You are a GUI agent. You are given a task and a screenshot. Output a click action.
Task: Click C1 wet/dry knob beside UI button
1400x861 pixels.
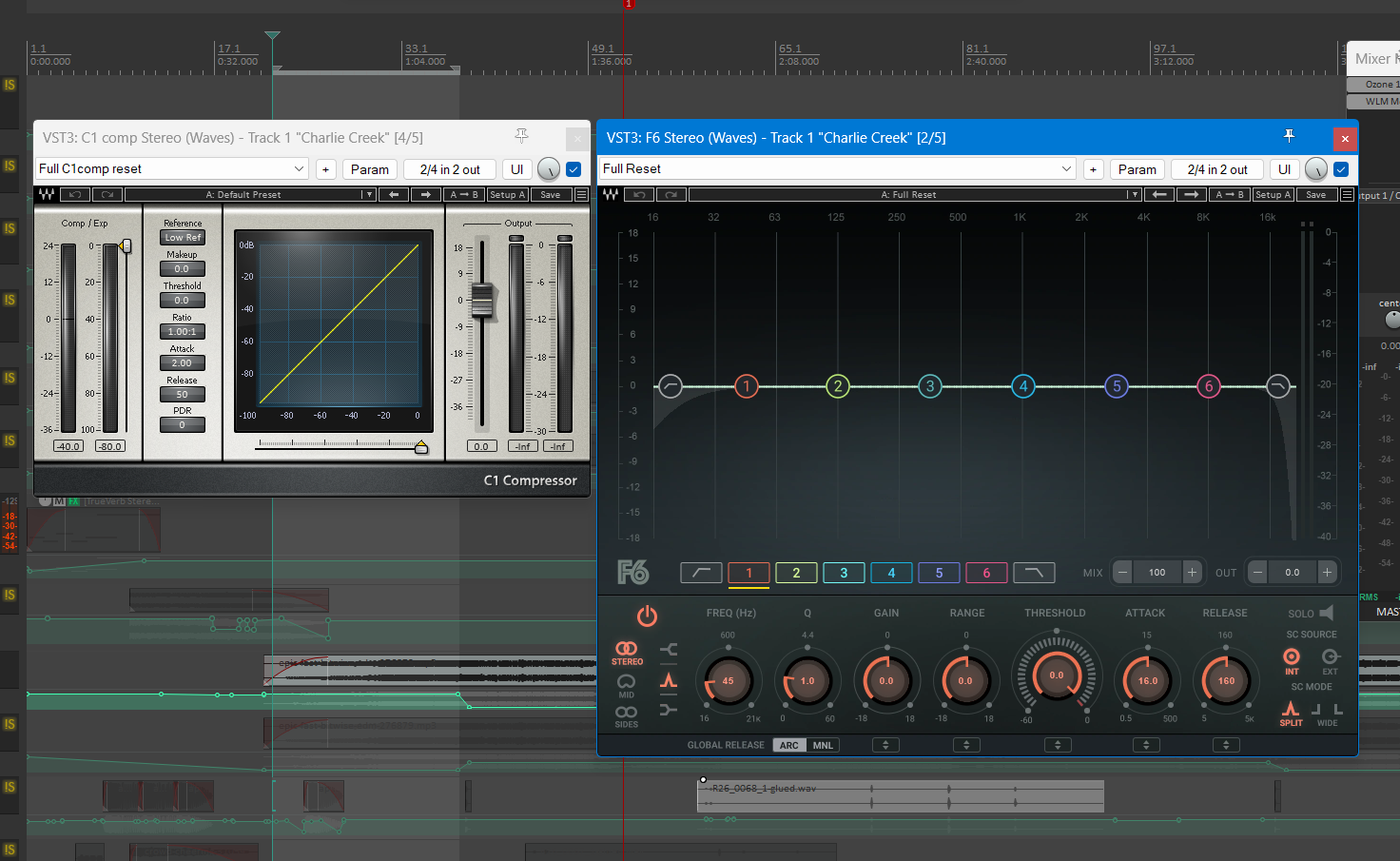click(x=549, y=169)
